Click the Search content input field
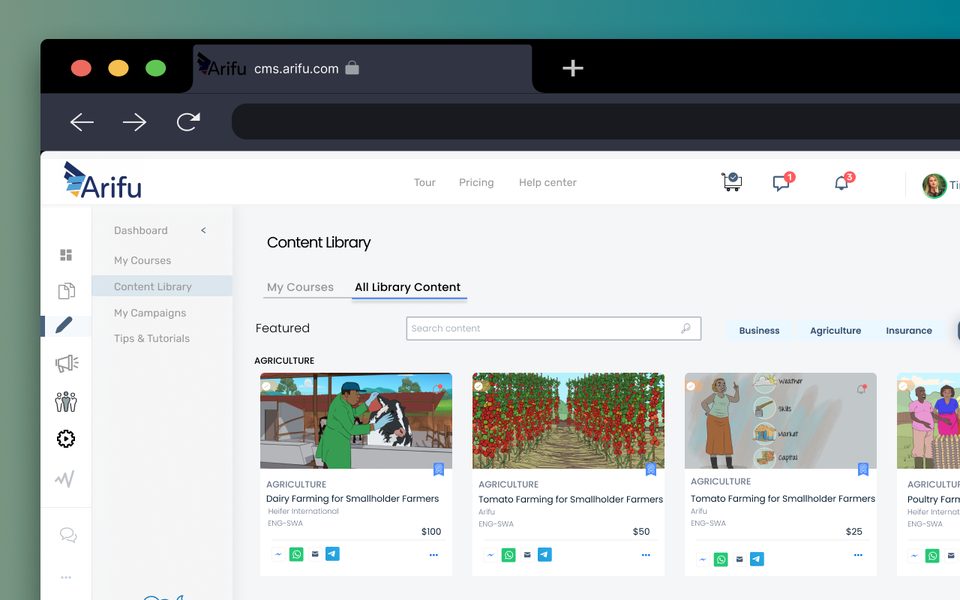 [x=553, y=329]
